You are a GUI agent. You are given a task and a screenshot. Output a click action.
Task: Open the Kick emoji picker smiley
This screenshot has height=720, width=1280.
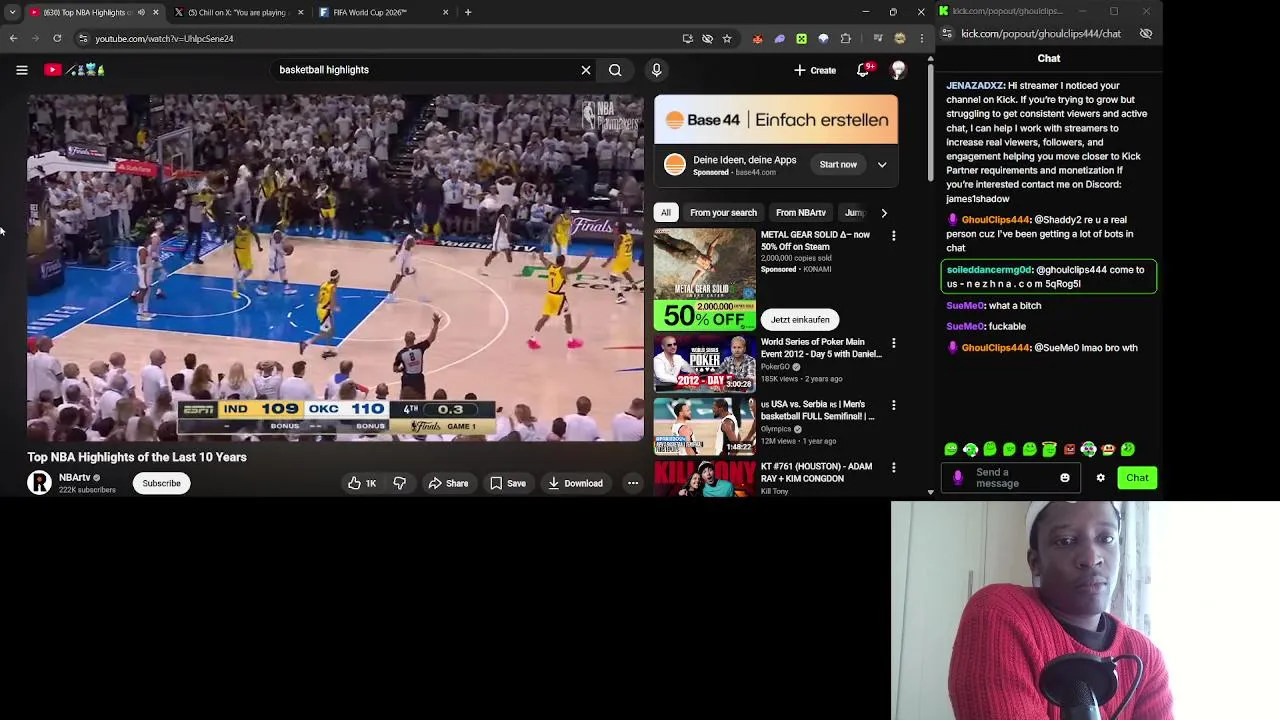[x=1065, y=478]
